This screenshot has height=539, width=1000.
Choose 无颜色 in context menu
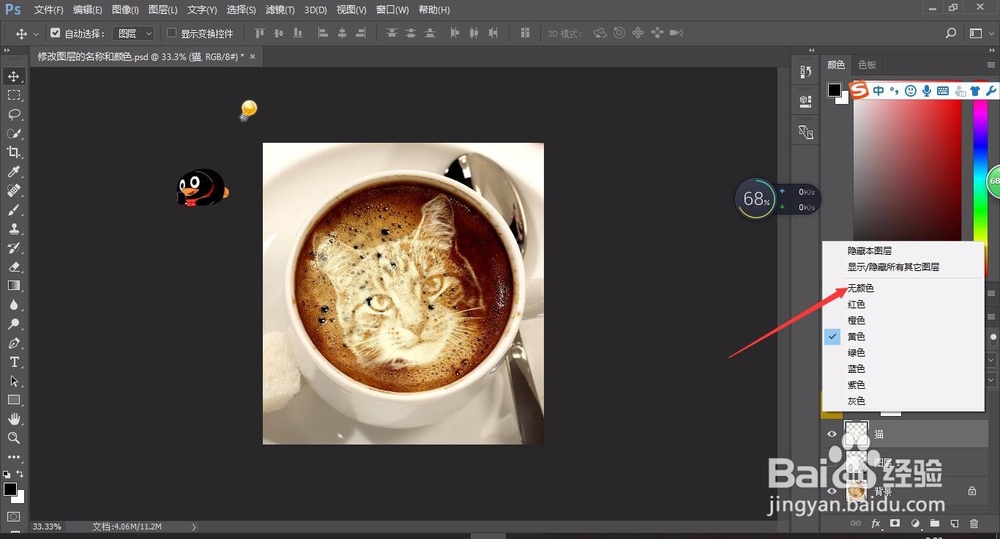tap(860, 288)
